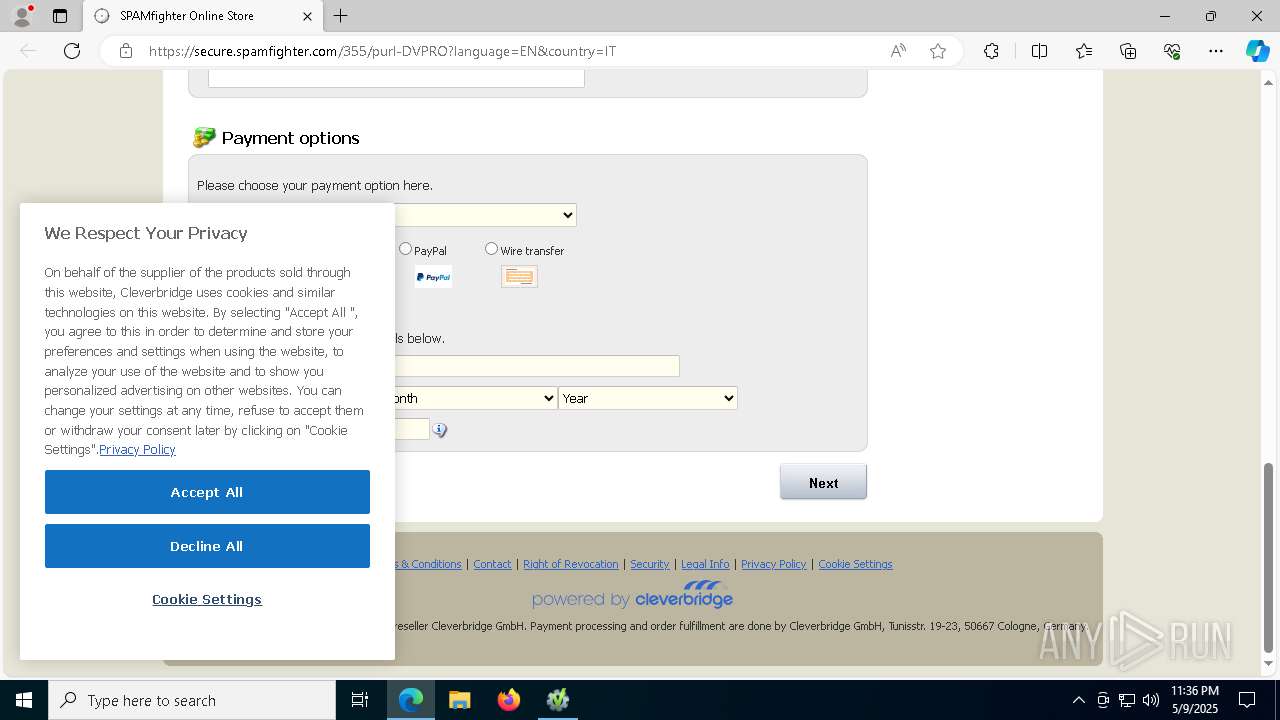Click the security code info icon
Viewport: 1280px width, 720px height.
click(x=440, y=430)
